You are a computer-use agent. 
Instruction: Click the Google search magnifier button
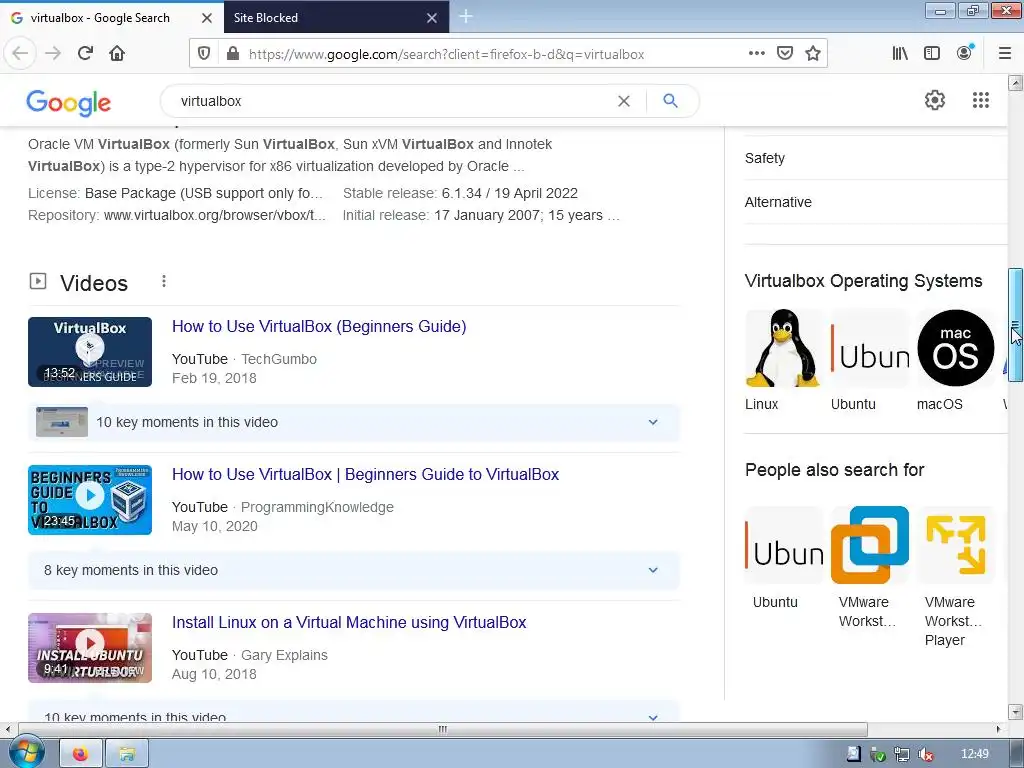(x=670, y=101)
